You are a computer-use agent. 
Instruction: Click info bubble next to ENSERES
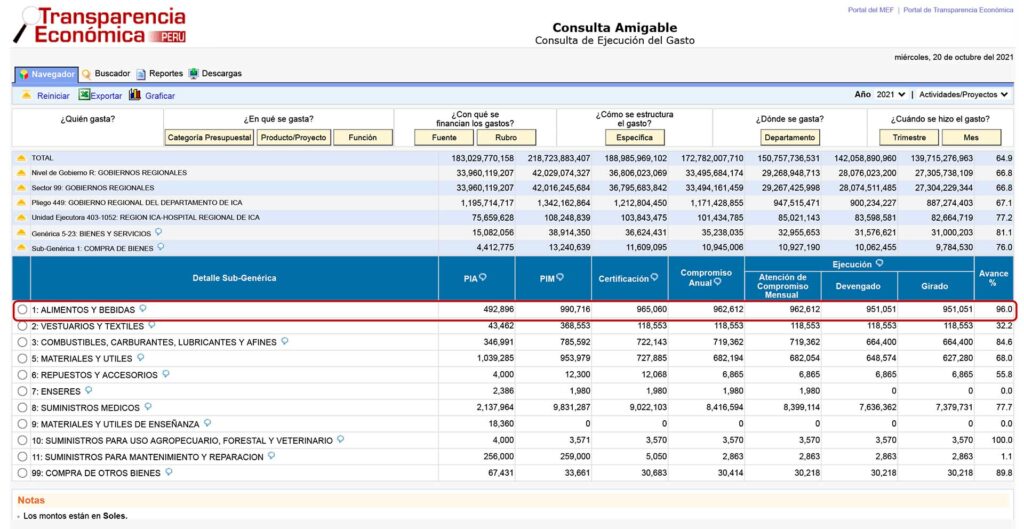point(88,390)
